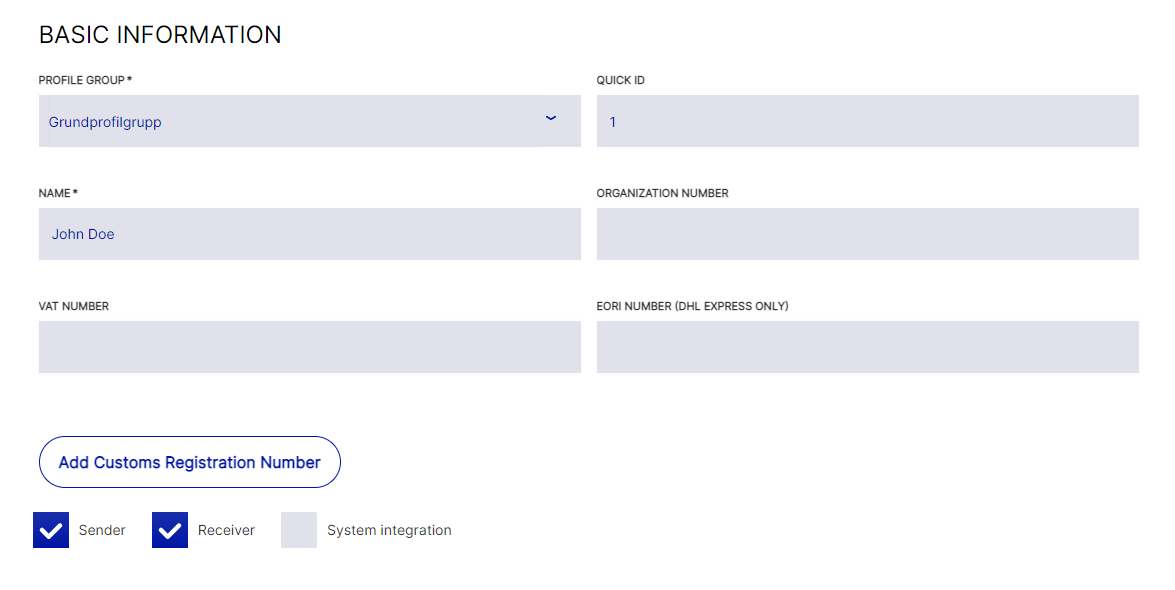Click the System integration label

(389, 530)
